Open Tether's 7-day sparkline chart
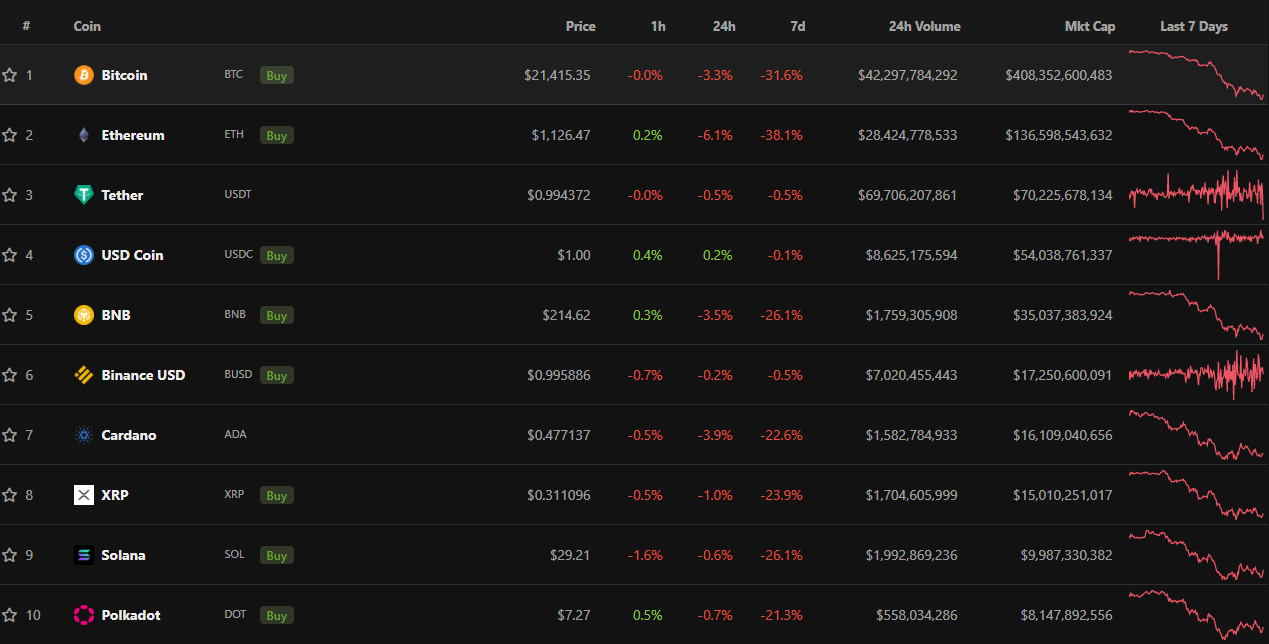Image resolution: width=1269 pixels, height=644 pixels. click(x=1196, y=195)
